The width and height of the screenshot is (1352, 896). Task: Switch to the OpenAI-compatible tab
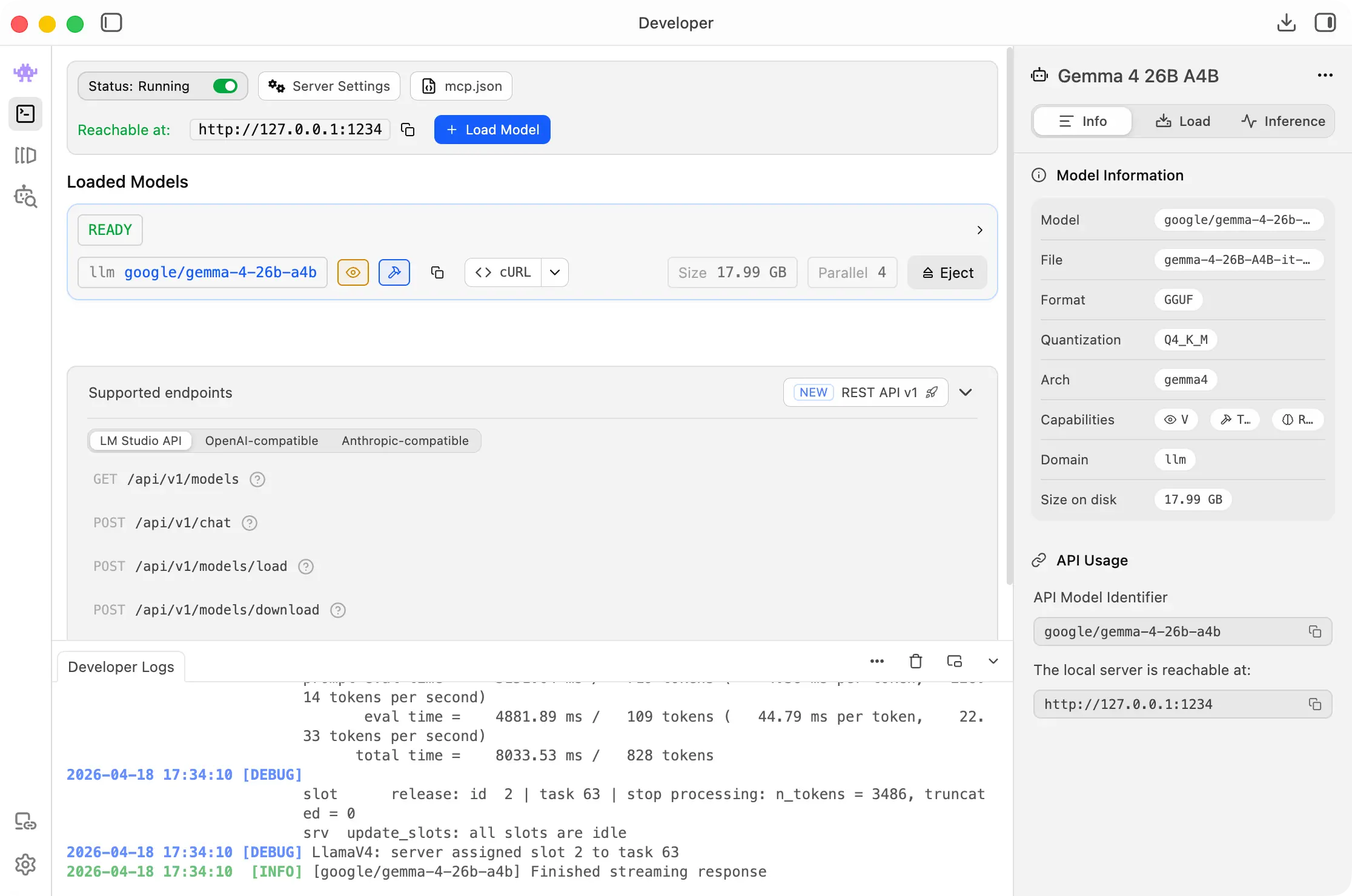pyautogui.click(x=261, y=441)
